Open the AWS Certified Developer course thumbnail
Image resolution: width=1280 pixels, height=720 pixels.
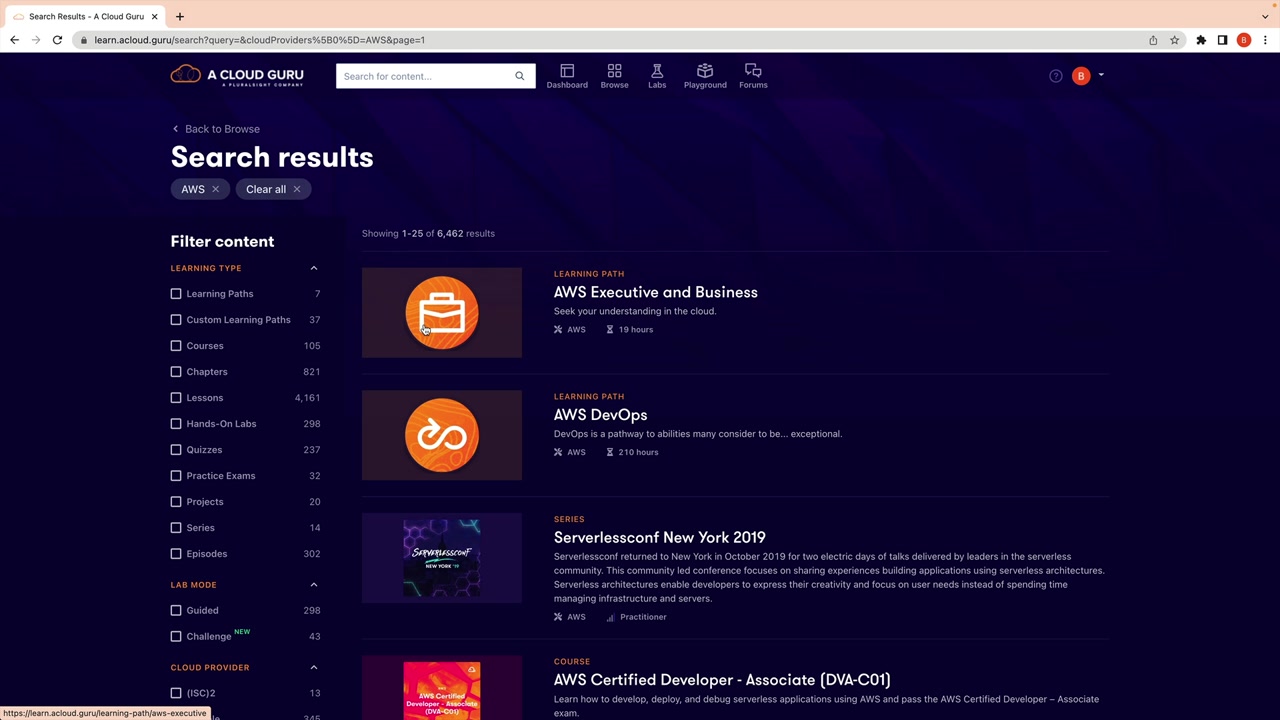point(442,688)
